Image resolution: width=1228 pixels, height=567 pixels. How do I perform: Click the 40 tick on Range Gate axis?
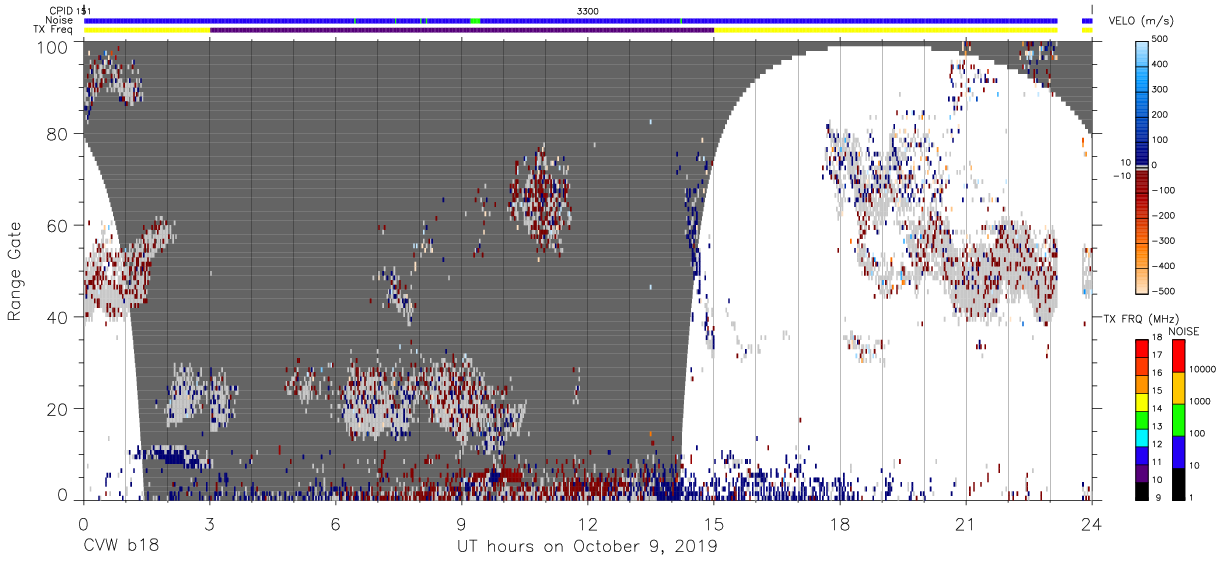coord(56,317)
